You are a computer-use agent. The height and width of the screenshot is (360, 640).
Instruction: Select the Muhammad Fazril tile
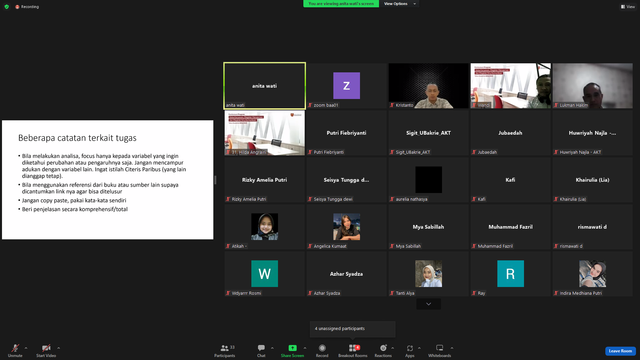point(510,227)
